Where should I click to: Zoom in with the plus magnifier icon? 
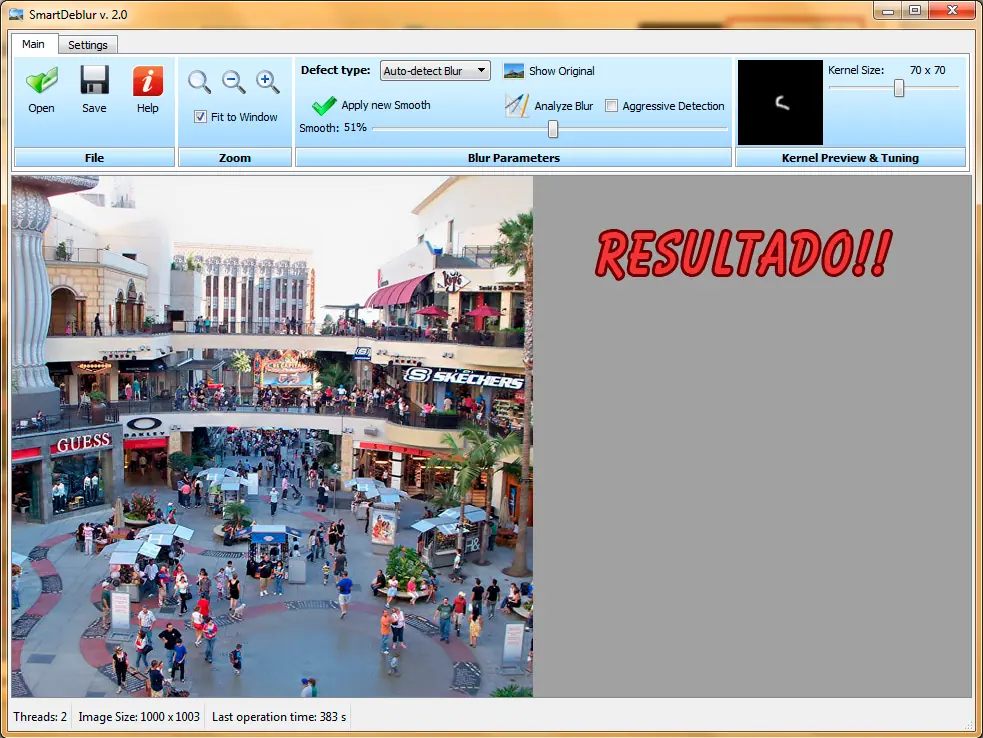tap(268, 82)
